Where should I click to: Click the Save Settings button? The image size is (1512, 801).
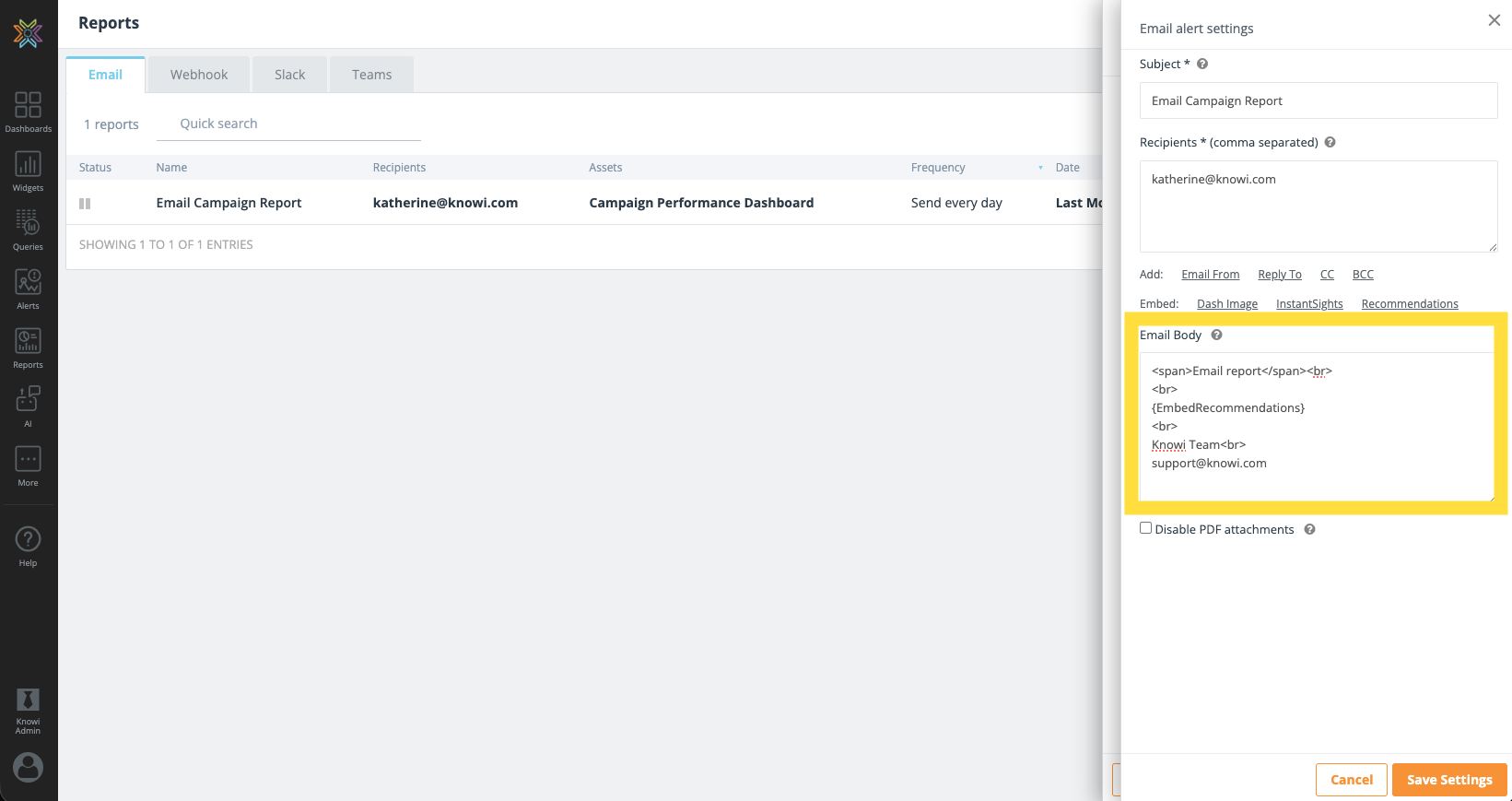1448,780
